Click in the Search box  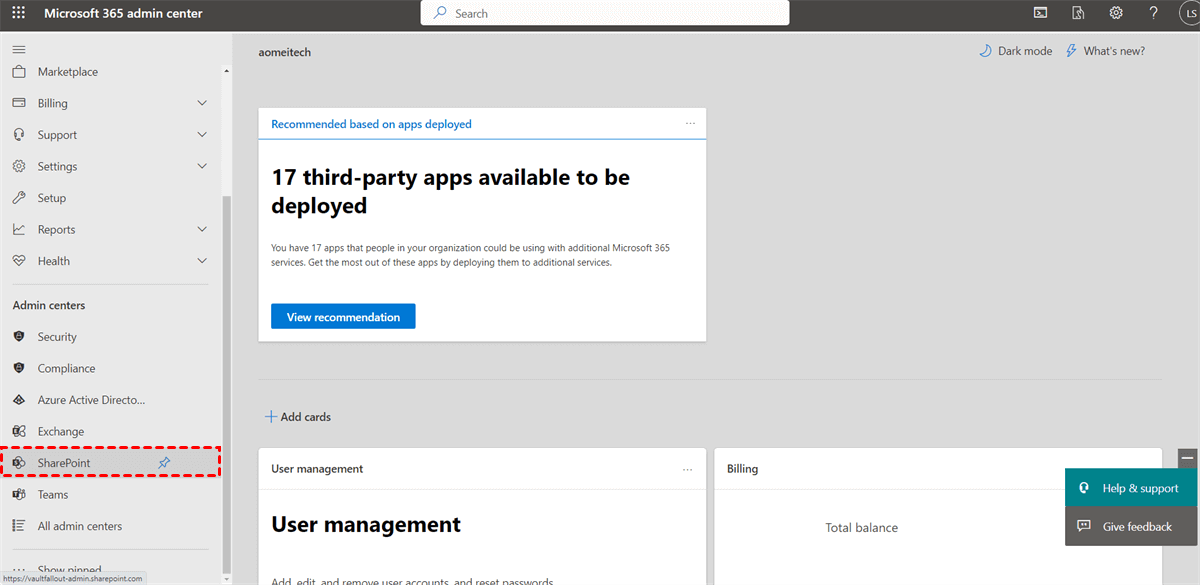click(x=605, y=13)
